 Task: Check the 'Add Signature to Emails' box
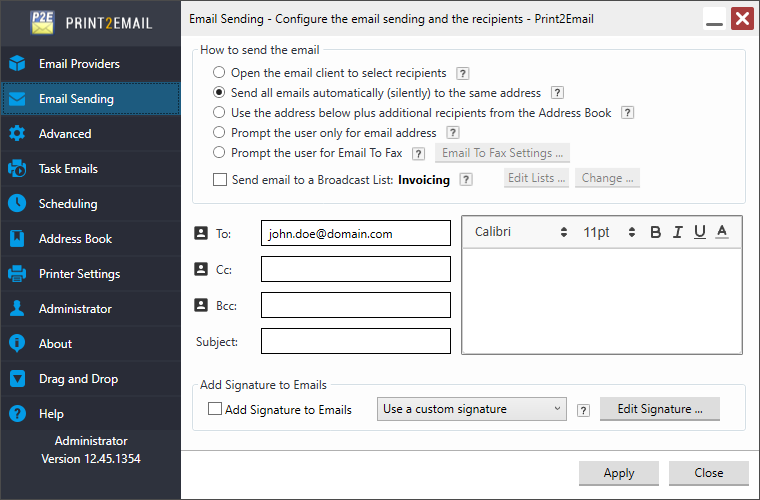pyautogui.click(x=215, y=409)
